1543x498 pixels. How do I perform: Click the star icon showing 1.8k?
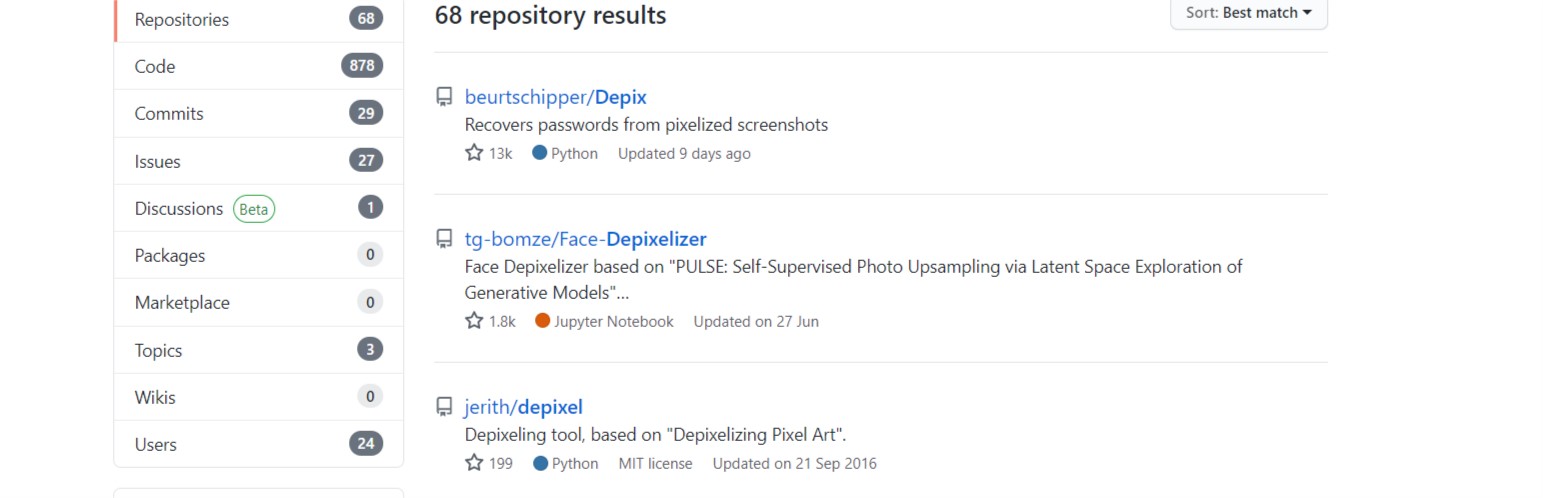474,321
